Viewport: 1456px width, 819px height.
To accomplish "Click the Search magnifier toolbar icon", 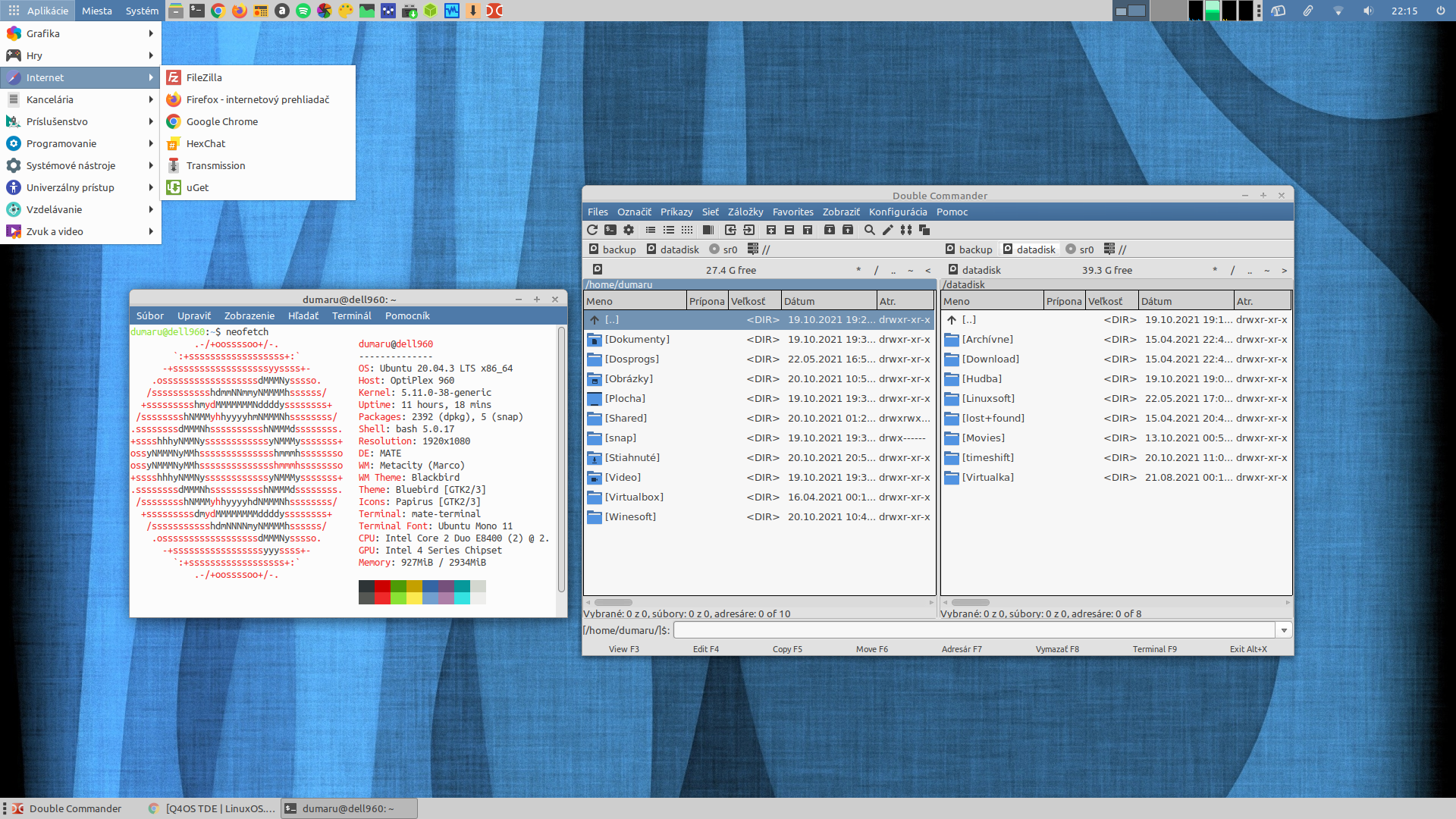I will (x=870, y=230).
